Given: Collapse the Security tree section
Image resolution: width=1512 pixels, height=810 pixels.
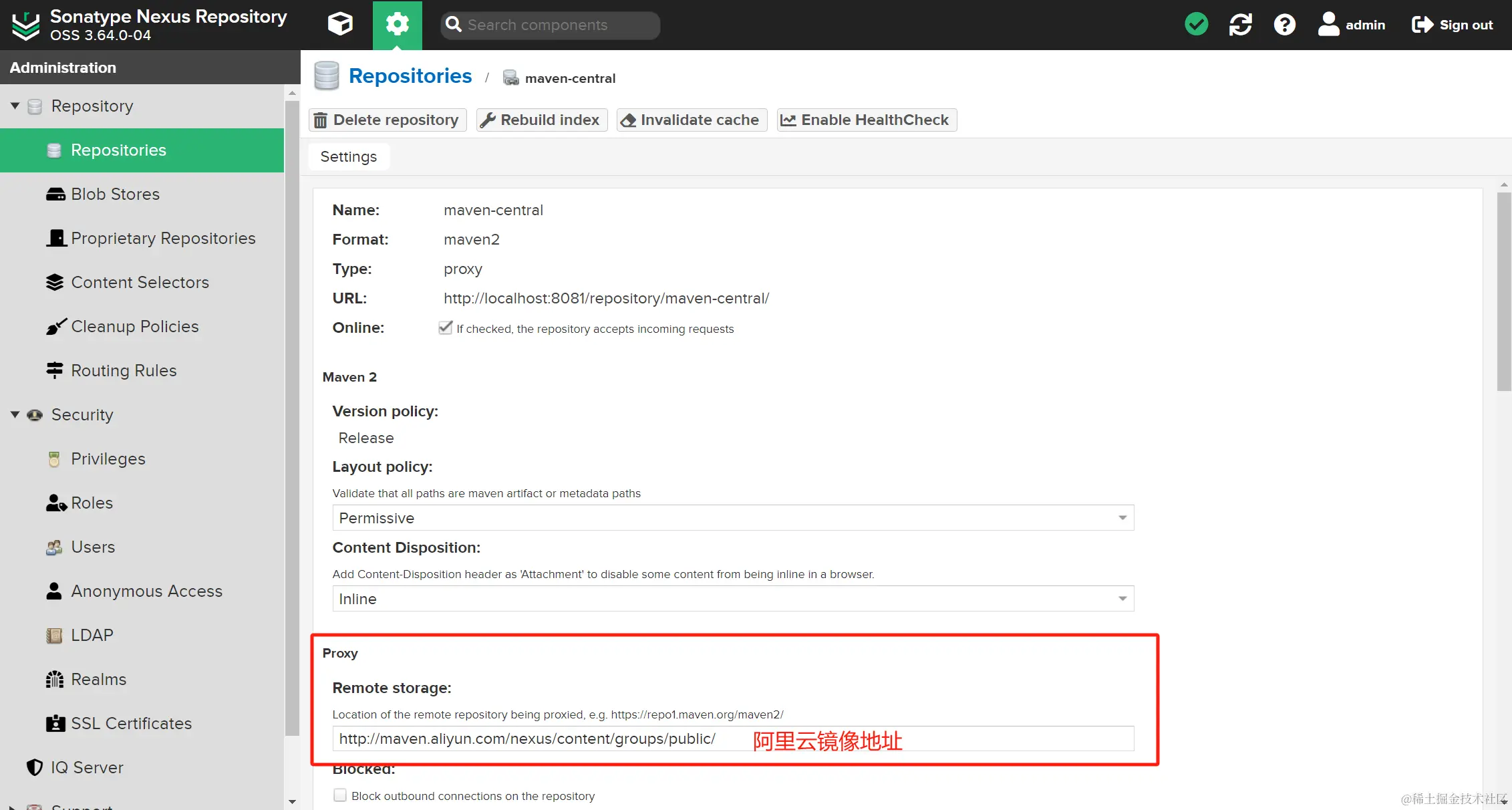Looking at the screenshot, I should (x=15, y=414).
